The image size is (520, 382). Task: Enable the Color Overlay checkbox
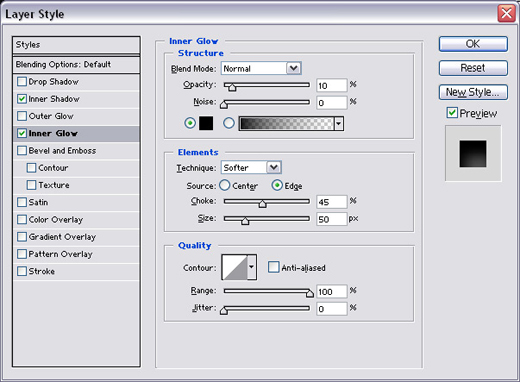click(x=22, y=220)
